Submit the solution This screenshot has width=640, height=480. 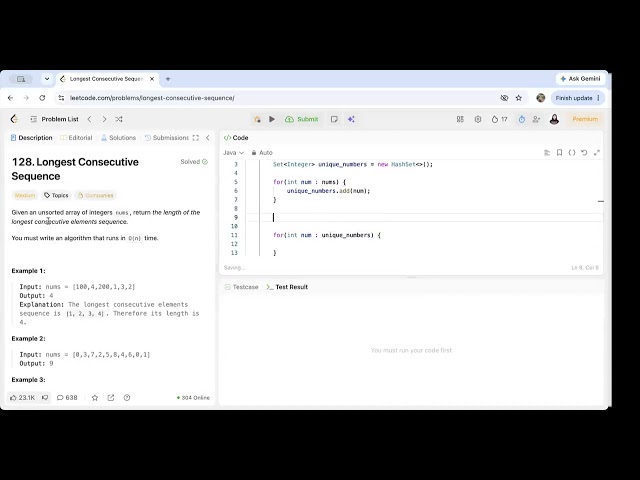[302, 119]
